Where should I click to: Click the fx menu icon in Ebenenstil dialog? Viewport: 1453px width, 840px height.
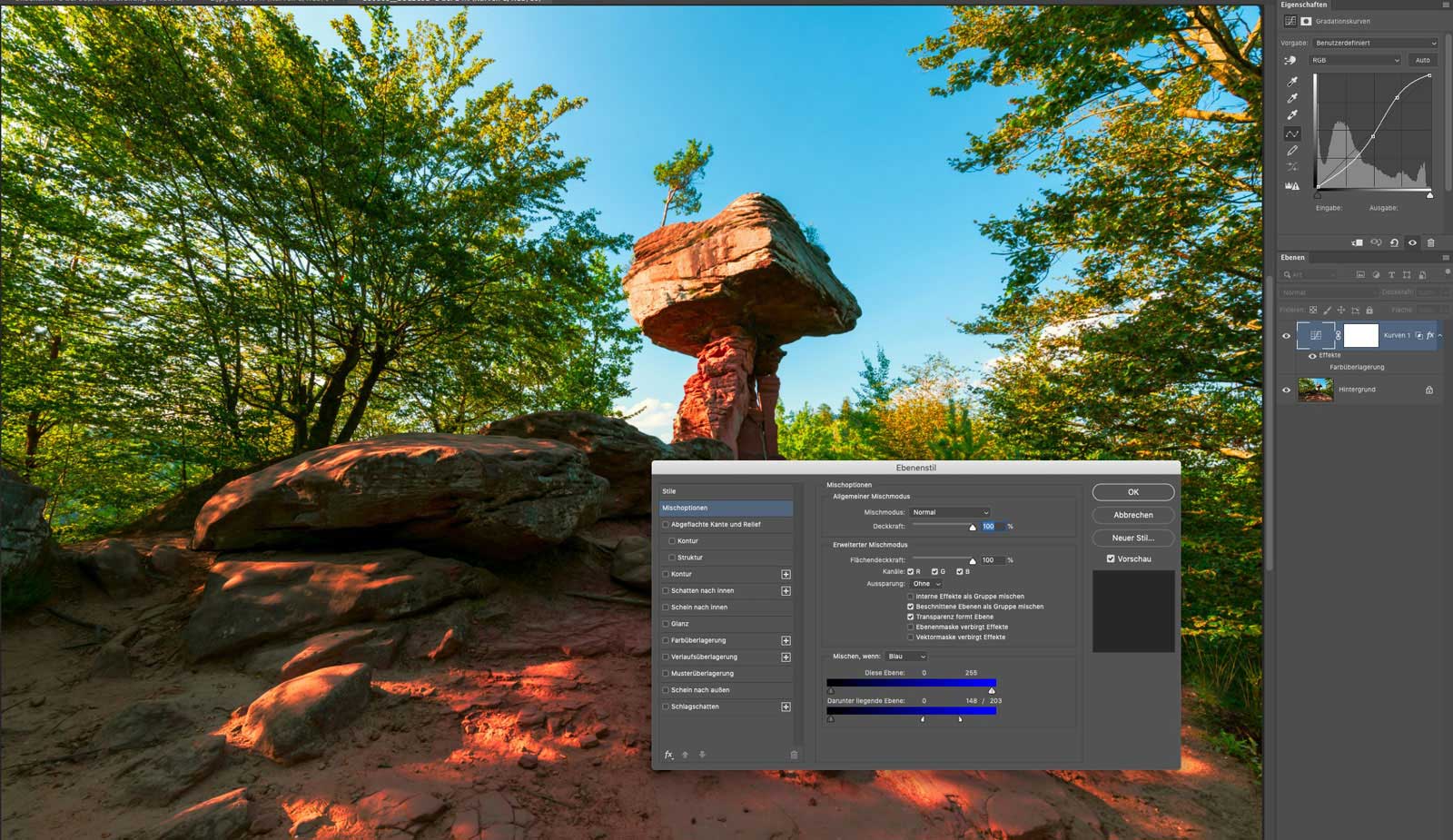(668, 755)
